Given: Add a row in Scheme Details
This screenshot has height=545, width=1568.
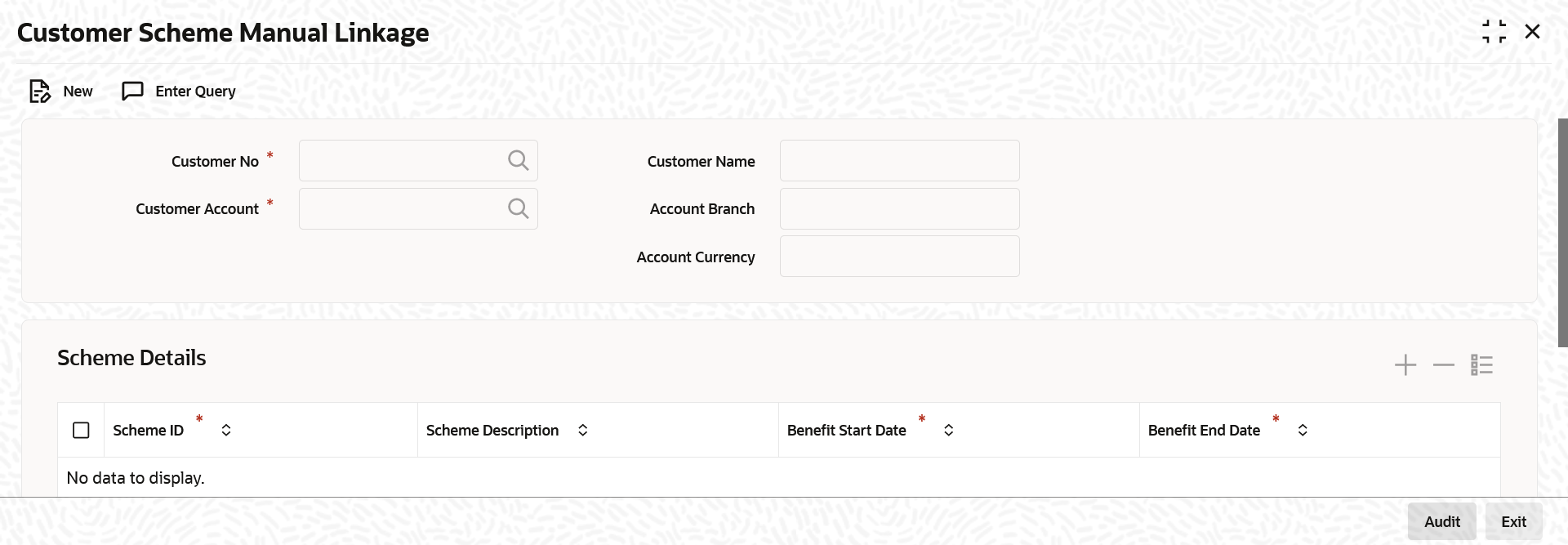Looking at the screenshot, I should [x=1405, y=364].
